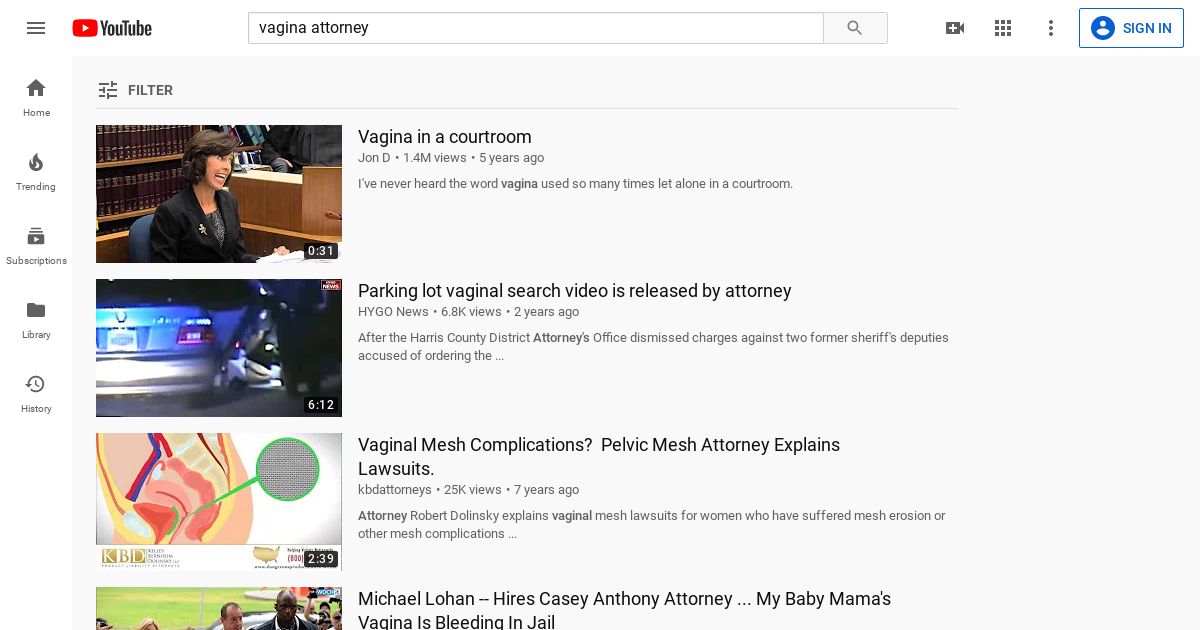Visit the HYGO News channel

[x=393, y=312]
